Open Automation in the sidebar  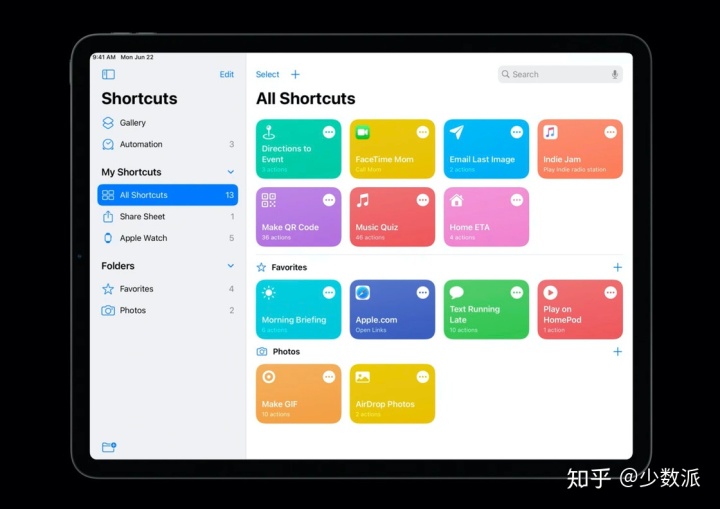pyautogui.click(x=168, y=144)
